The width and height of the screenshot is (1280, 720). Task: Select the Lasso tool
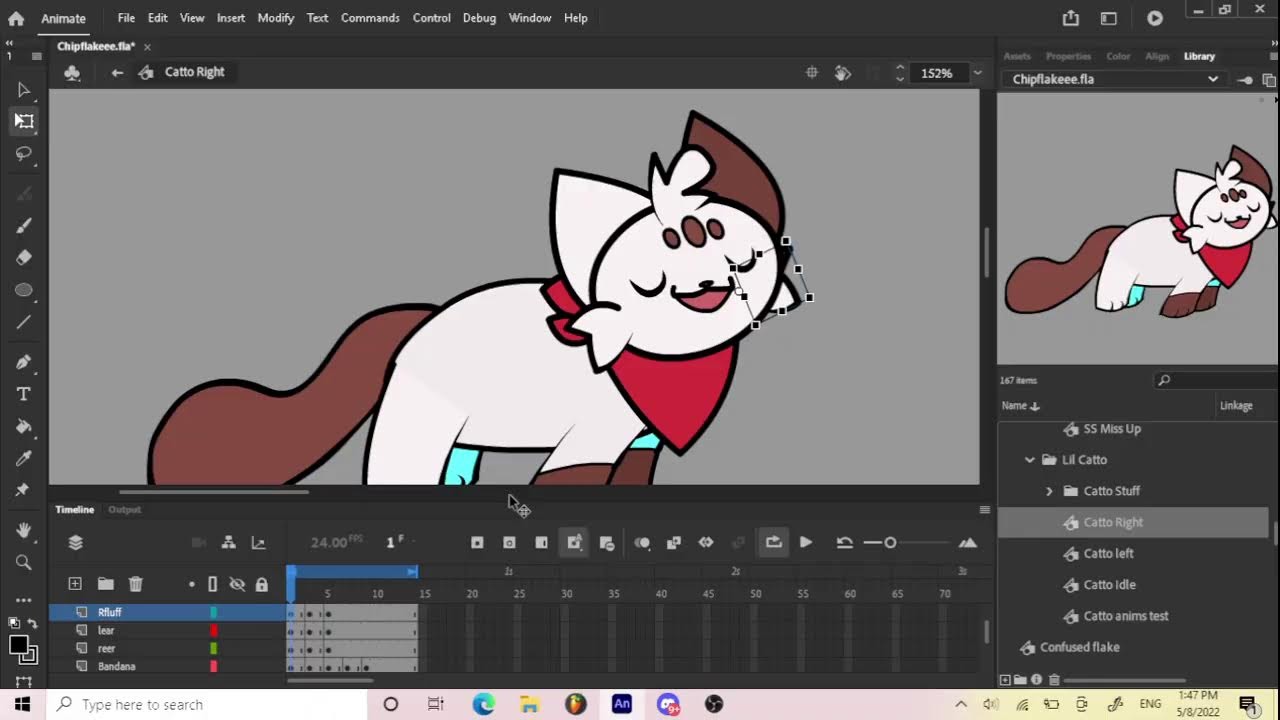pyautogui.click(x=24, y=154)
